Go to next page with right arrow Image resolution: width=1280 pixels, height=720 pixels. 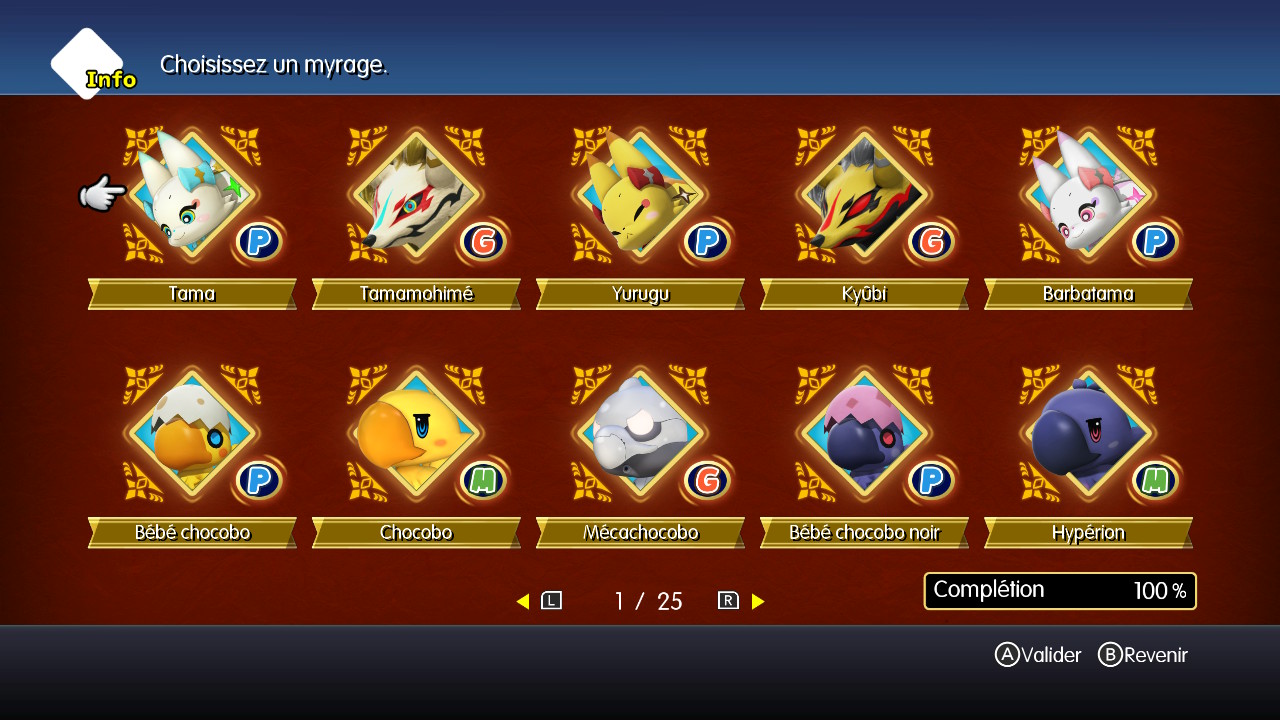pyautogui.click(x=758, y=601)
